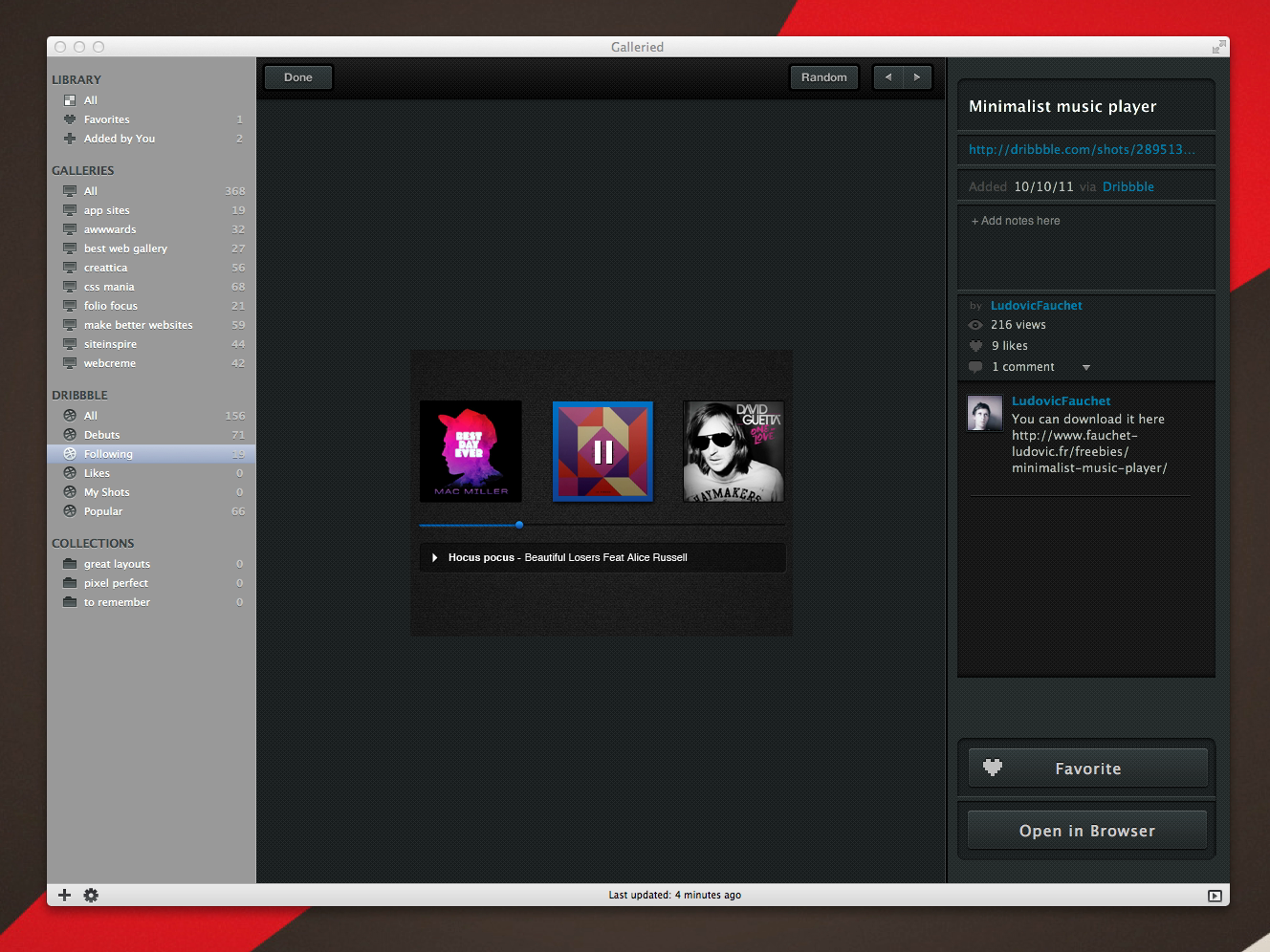Go to next shot arrow
This screenshot has width=1270, height=952.
pyautogui.click(x=917, y=77)
